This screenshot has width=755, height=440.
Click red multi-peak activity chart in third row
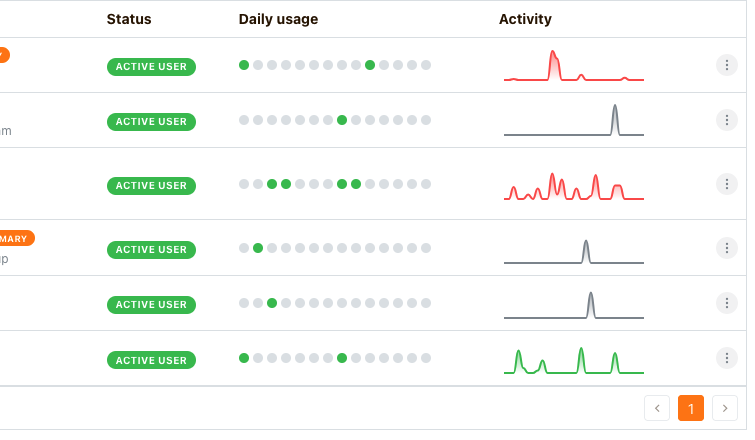(x=573, y=185)
